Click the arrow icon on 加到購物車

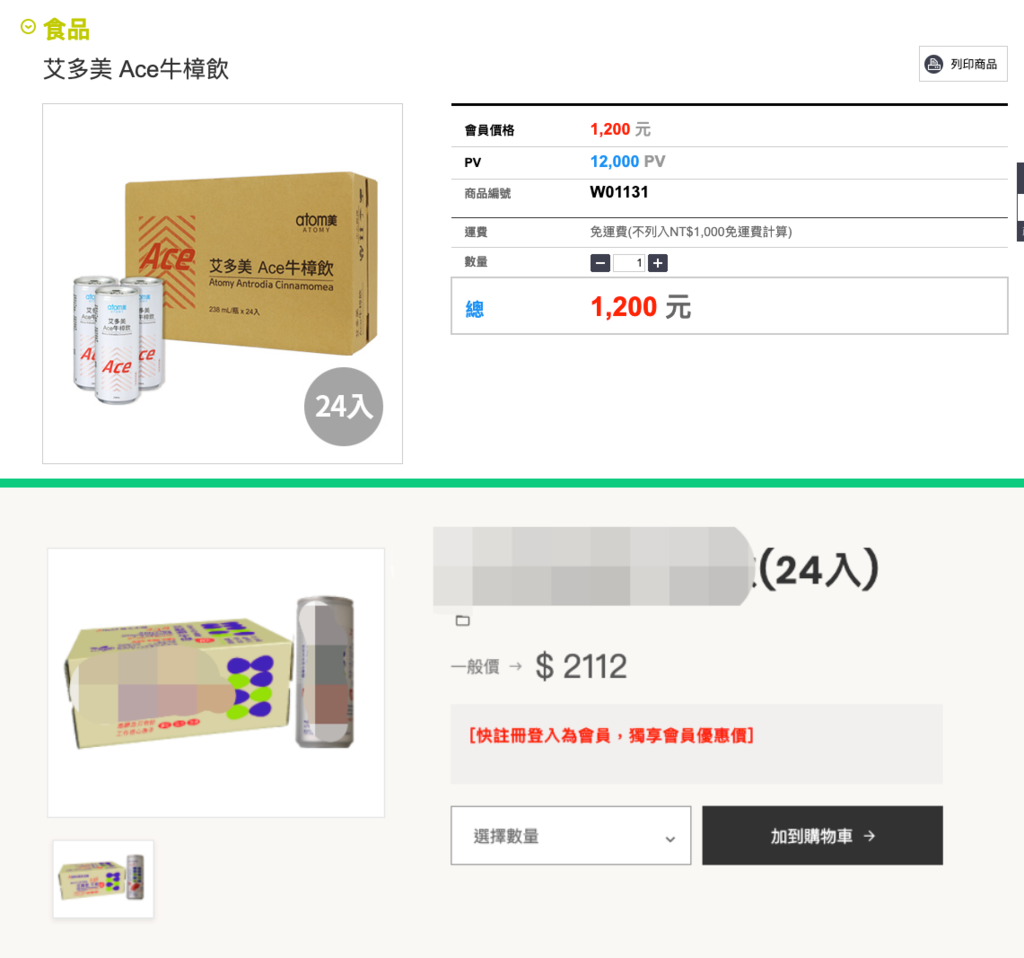pyautogui.click(x=869, y=836)
